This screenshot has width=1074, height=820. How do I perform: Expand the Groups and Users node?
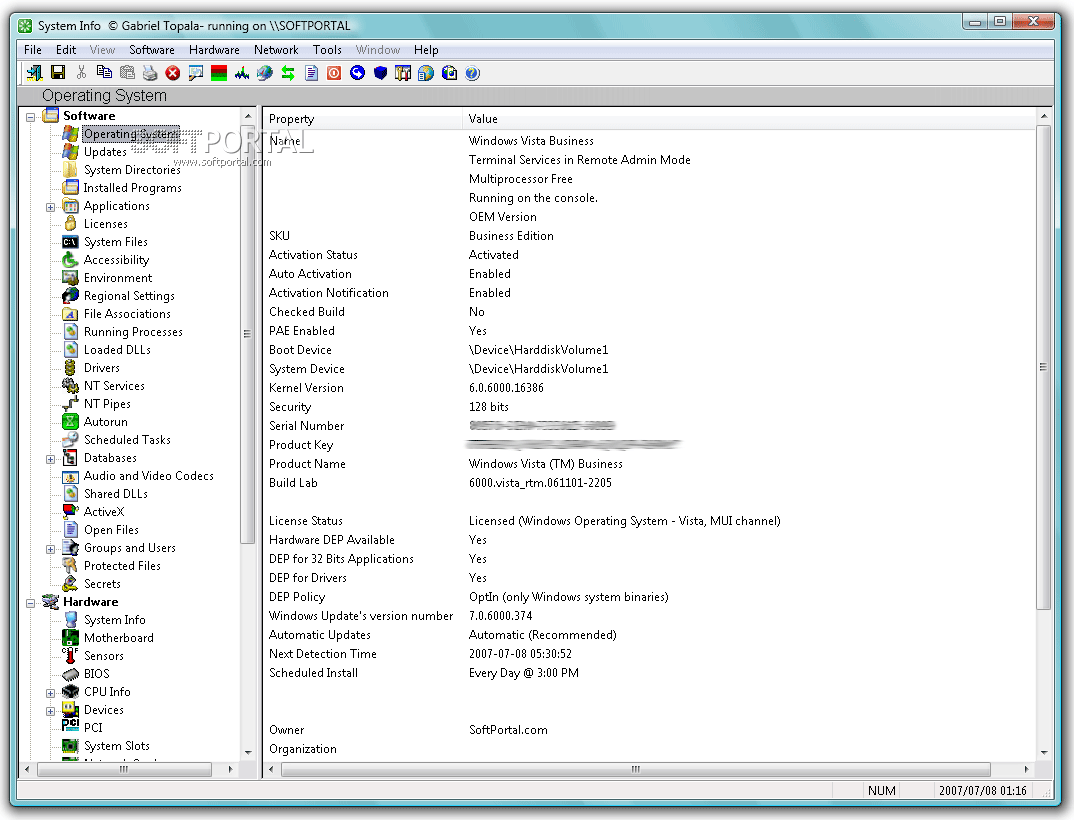pos(50,549)
